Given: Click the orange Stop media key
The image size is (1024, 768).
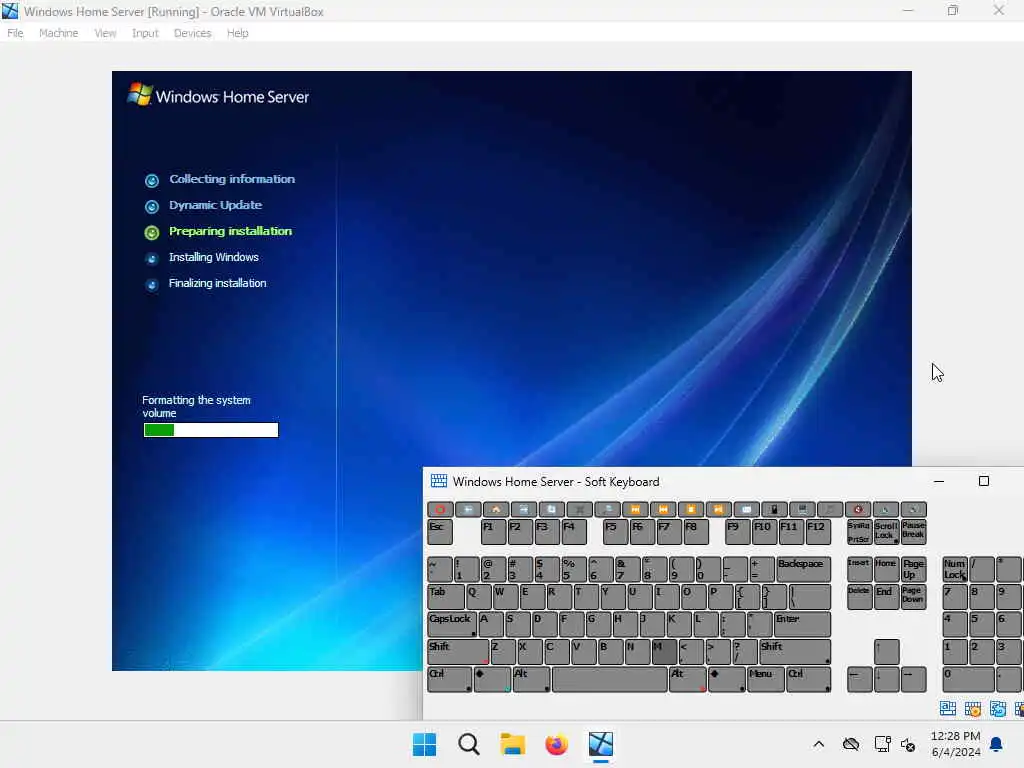Looking at the screenshot, I should pyautogui.click(x=690, y=509).
